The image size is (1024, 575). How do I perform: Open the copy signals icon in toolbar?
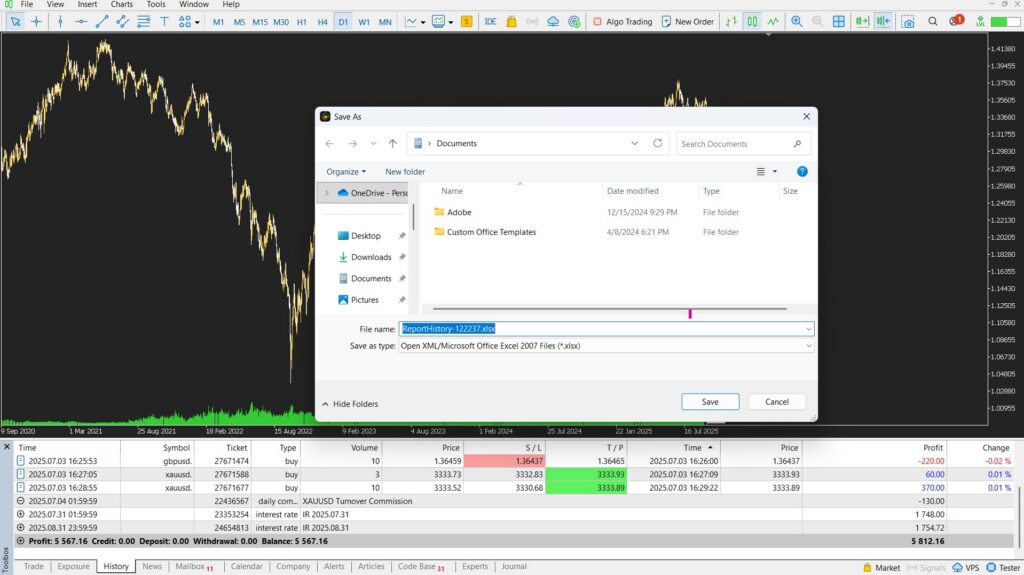tap(574, 22)
